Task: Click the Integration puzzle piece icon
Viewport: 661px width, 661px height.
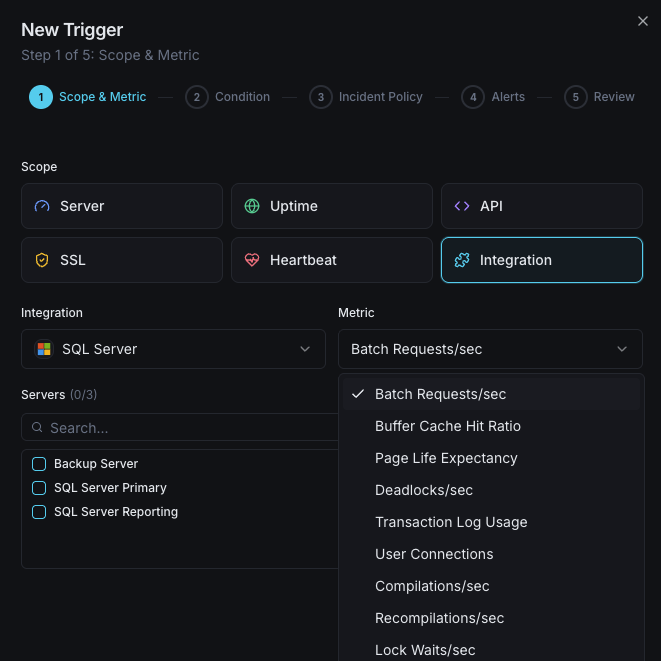Action: (462, 260)
